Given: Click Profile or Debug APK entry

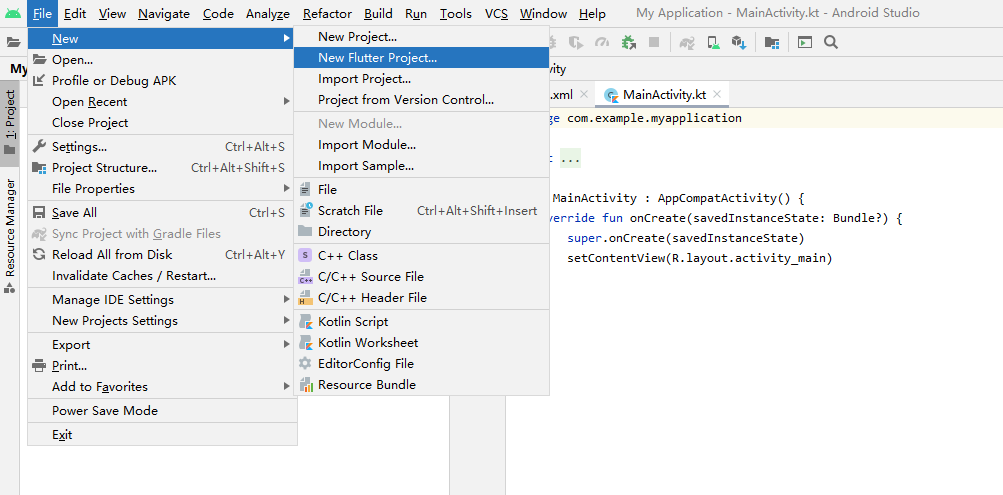Looking at the screenshot, I should click(162, 81).
